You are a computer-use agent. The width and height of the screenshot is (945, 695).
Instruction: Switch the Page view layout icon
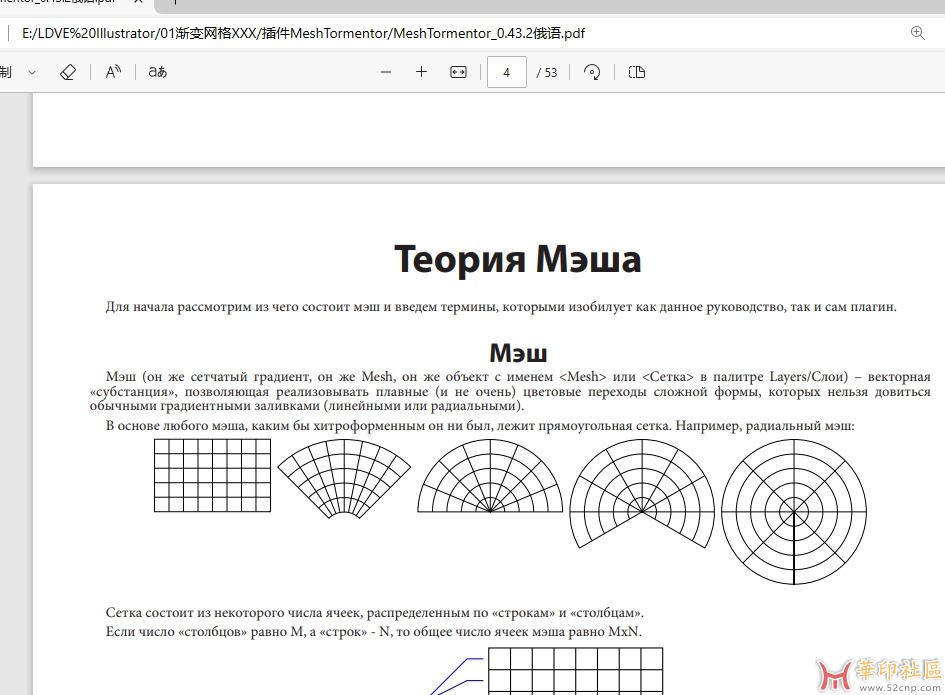tap(636, 72)
